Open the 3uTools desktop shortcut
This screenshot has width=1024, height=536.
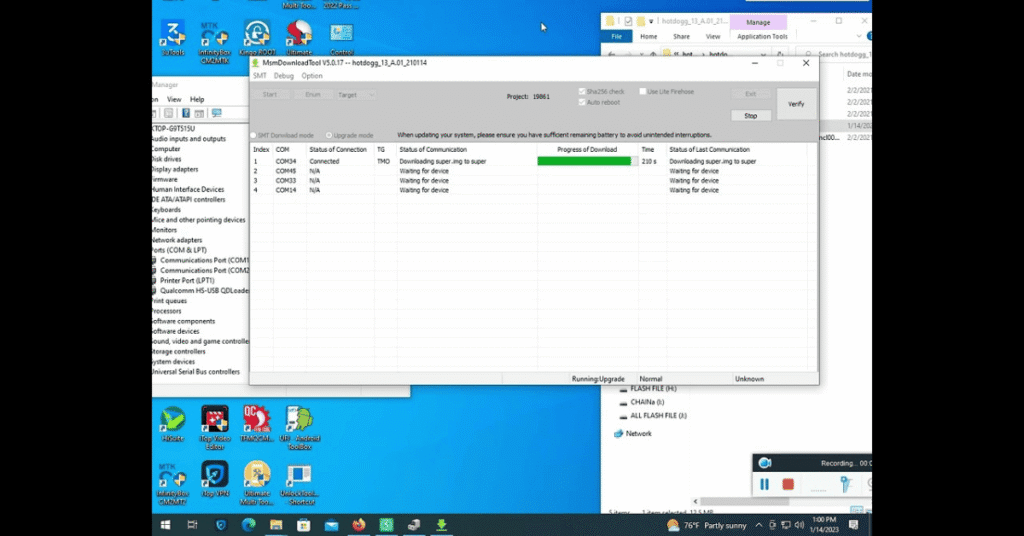[173, 38]
